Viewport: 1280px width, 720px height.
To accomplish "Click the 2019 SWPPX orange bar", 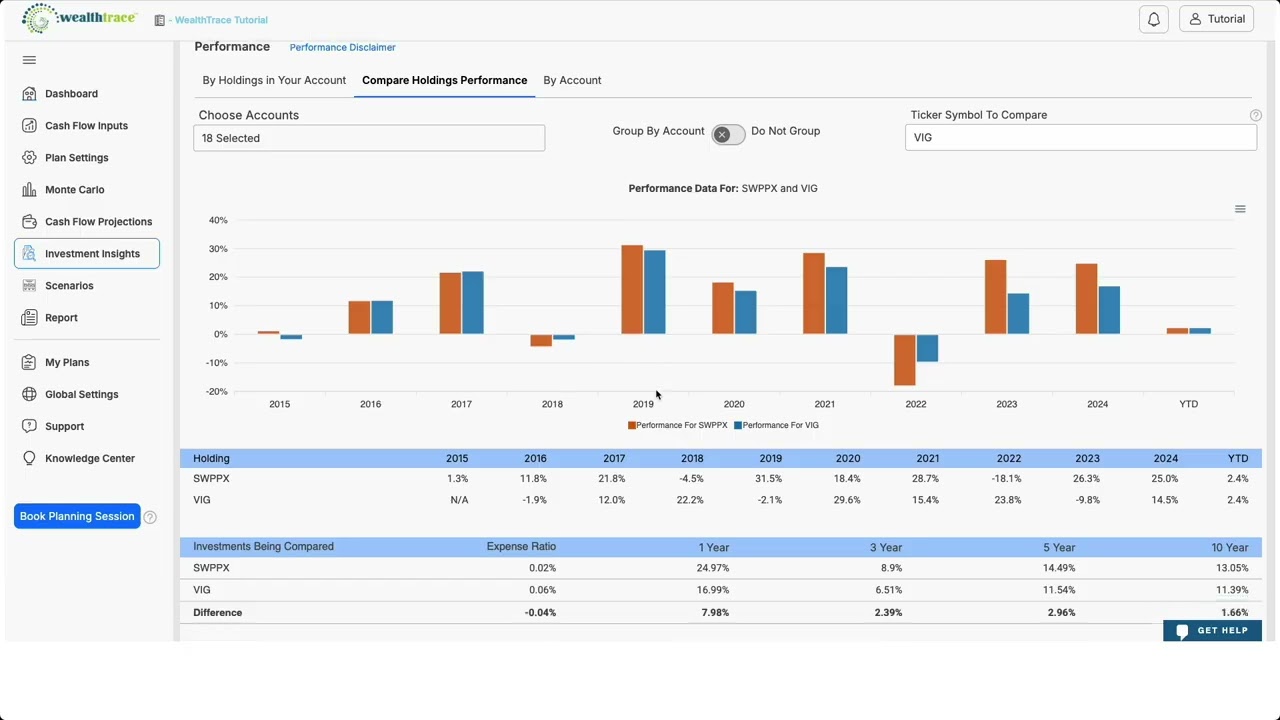I will 632,289.
